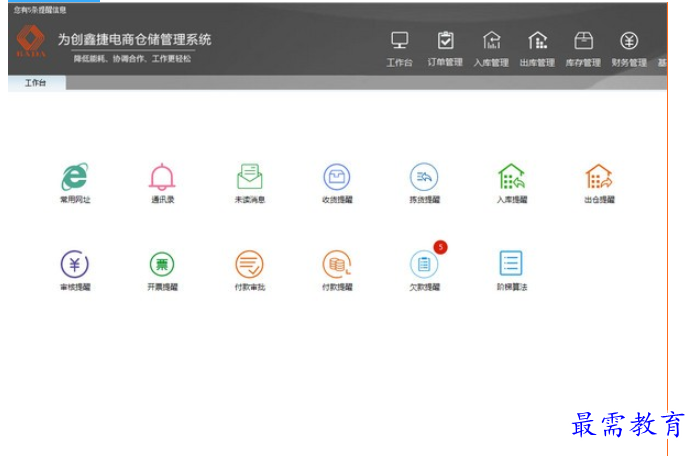
Task: Open the blue list icon in second row
Action: pyautogui.click(x=511, y=264)
